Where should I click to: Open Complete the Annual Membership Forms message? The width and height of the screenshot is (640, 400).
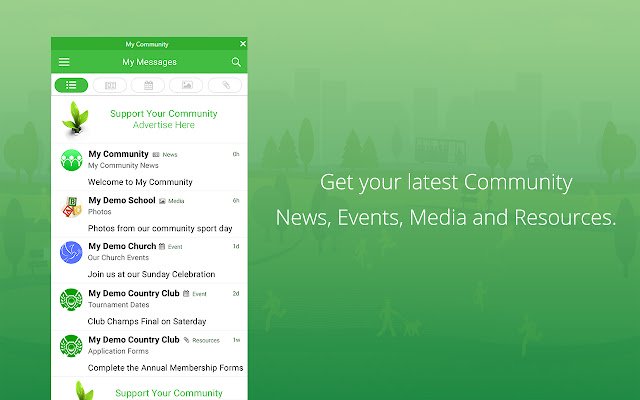point(165,368)
